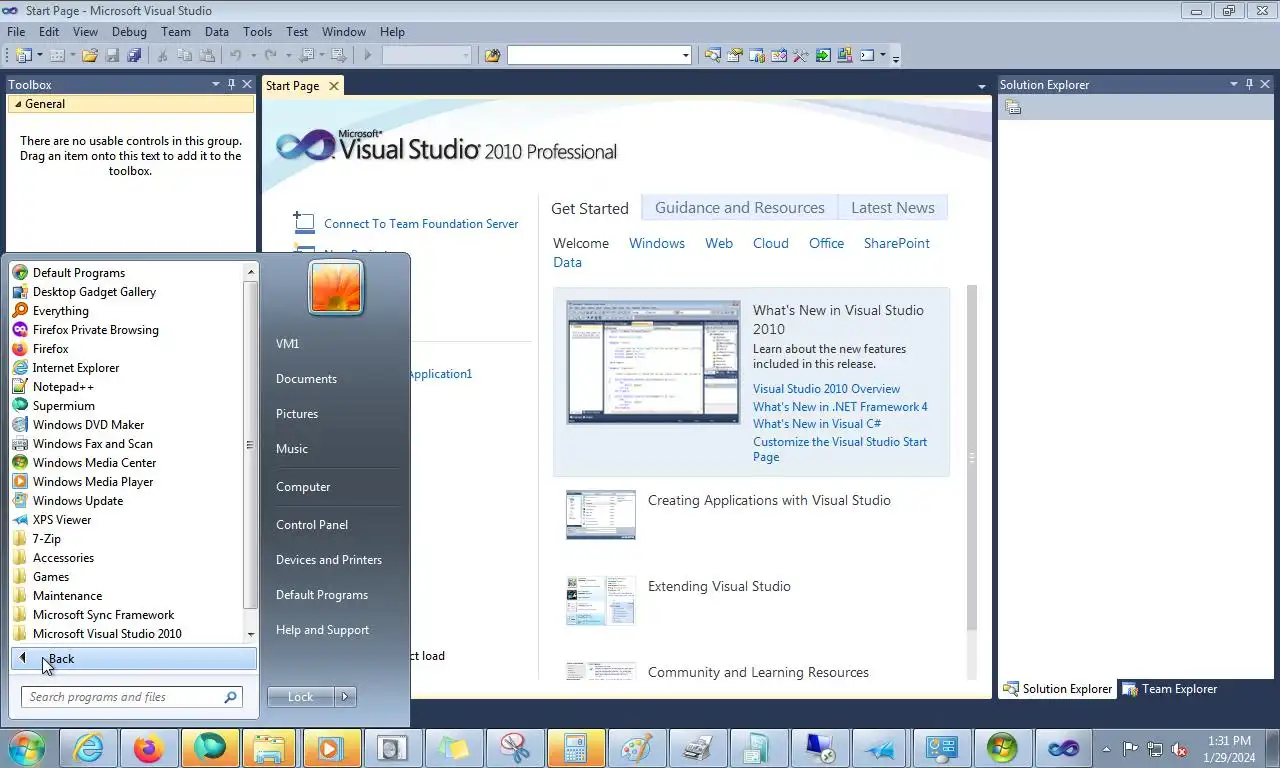Screen dimensions: 1280x768
Task: Open Notepad++ from the Start menu
Action: coord(132,387)
